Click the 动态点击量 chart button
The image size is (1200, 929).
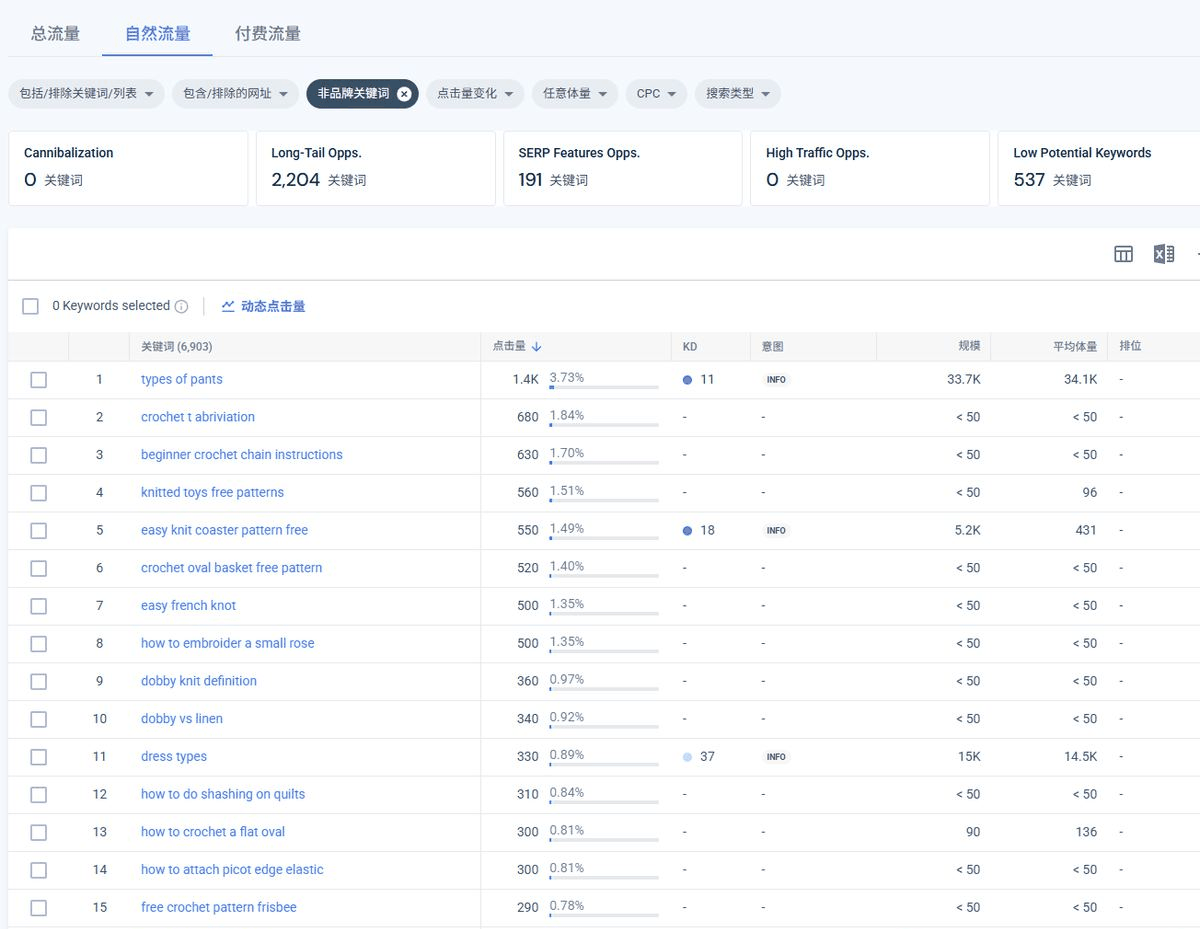[x=264, y=306]
